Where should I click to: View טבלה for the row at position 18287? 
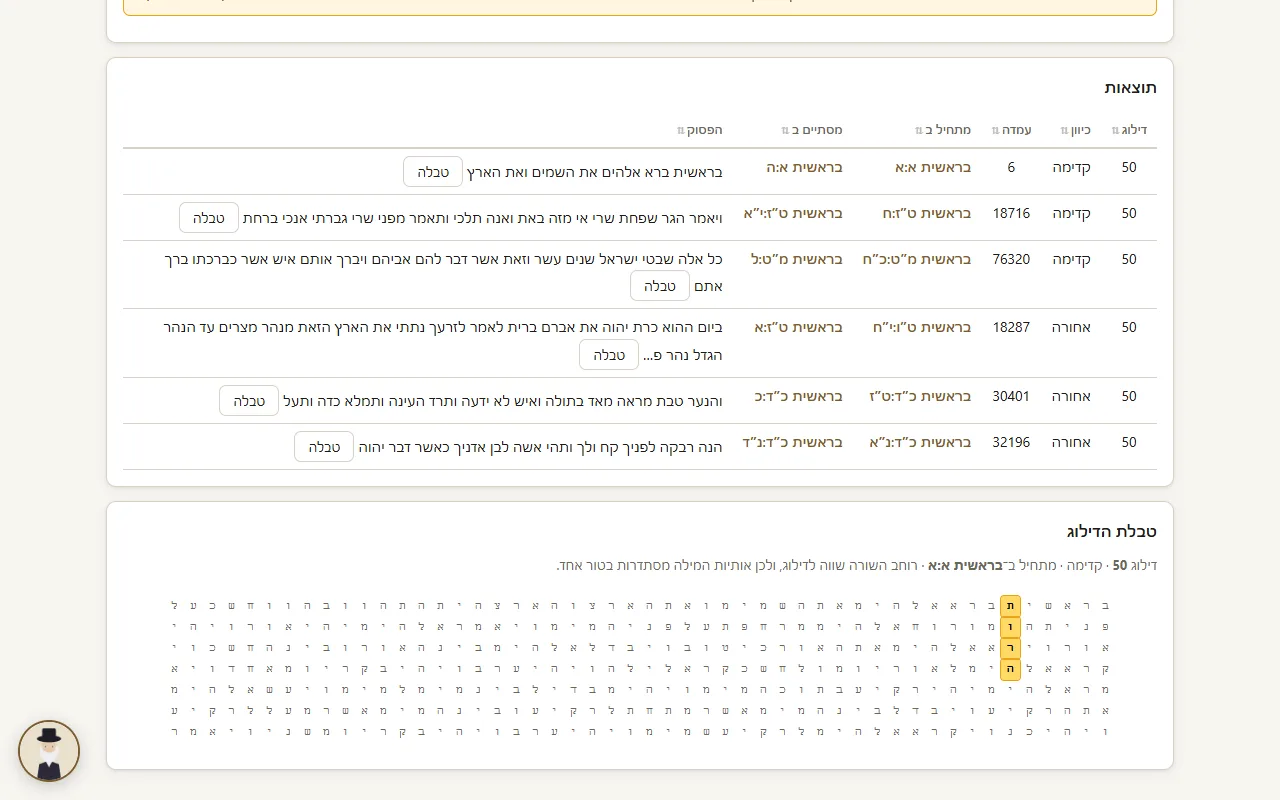[609, 355]
